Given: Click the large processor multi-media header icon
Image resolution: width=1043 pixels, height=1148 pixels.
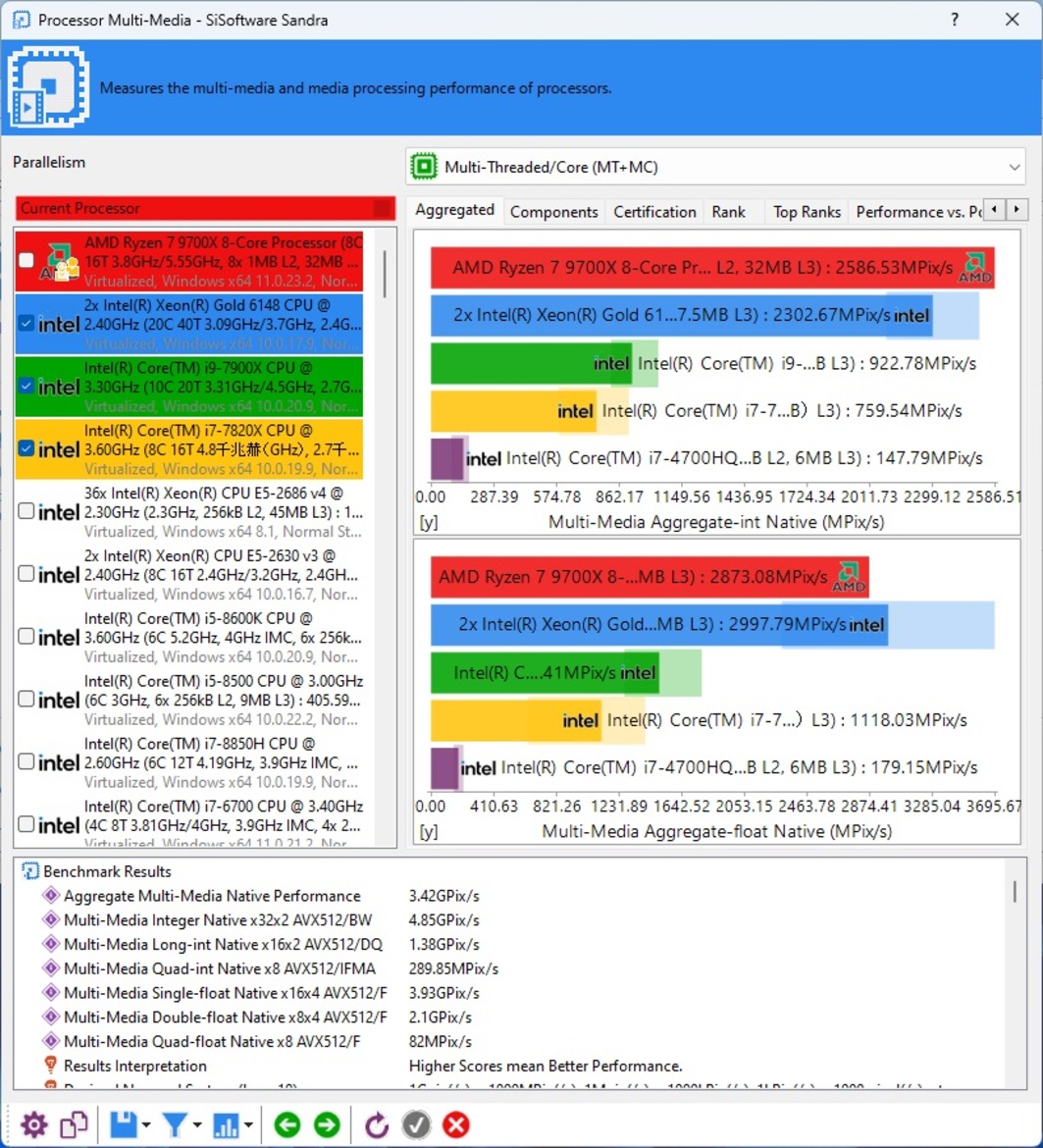Looking at the screenshot, I should [x=48, y=87].
